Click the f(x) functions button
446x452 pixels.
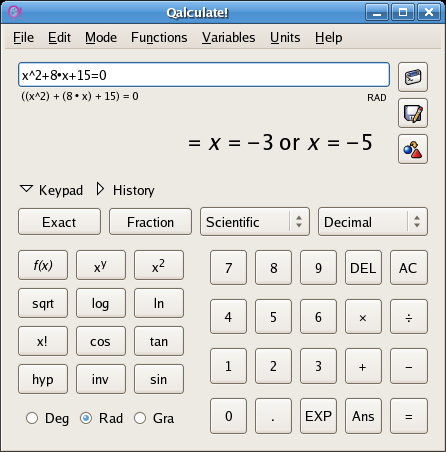click(x=43, y=265)
